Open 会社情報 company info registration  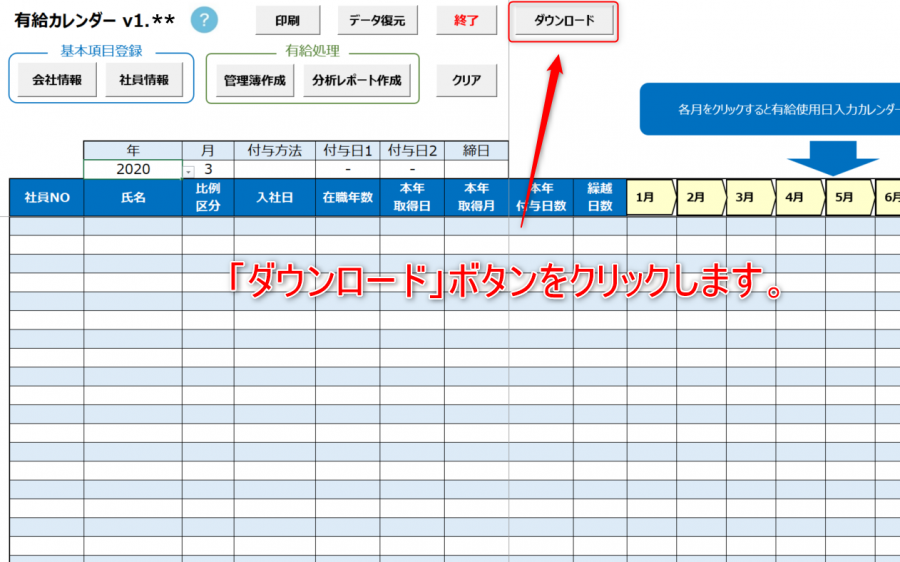pos(57,80)
